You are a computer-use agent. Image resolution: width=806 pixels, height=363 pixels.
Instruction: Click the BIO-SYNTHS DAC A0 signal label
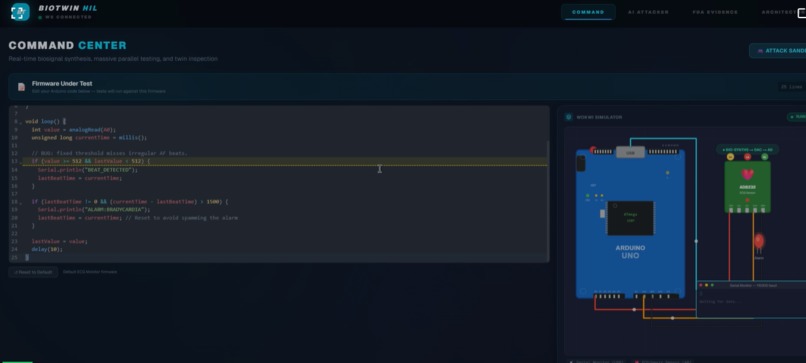(x=747, y=149)
